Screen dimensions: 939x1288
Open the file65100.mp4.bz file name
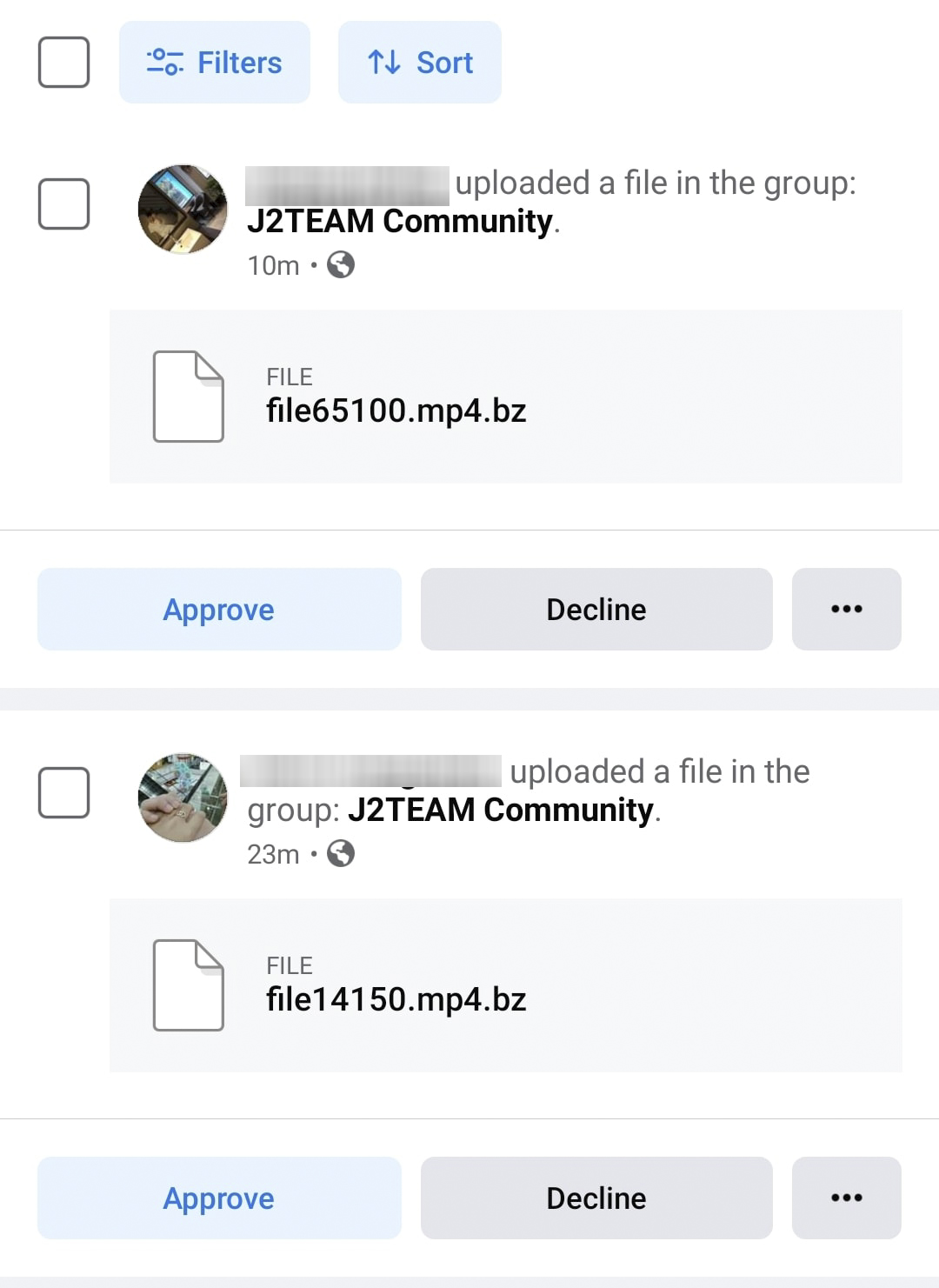point(396,410)
